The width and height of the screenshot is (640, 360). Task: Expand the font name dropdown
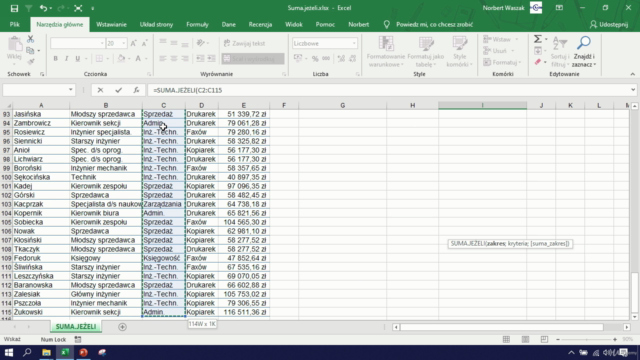pos(102,43)
